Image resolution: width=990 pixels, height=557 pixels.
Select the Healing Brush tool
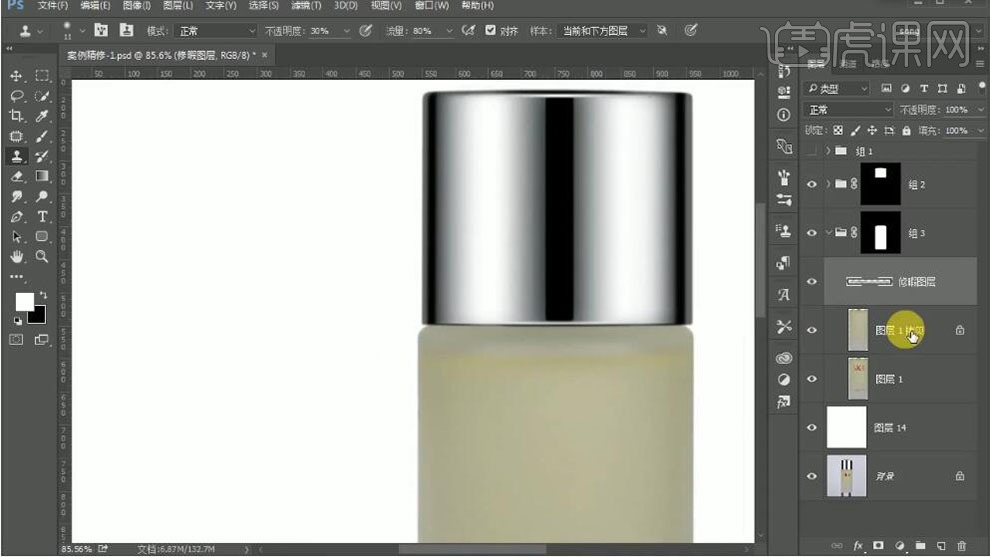[16, 136]
